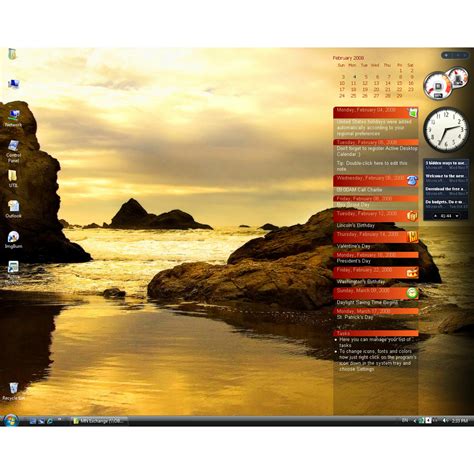
Task: Click 'Here you can manage your list' task
Action: click(375, 342)
